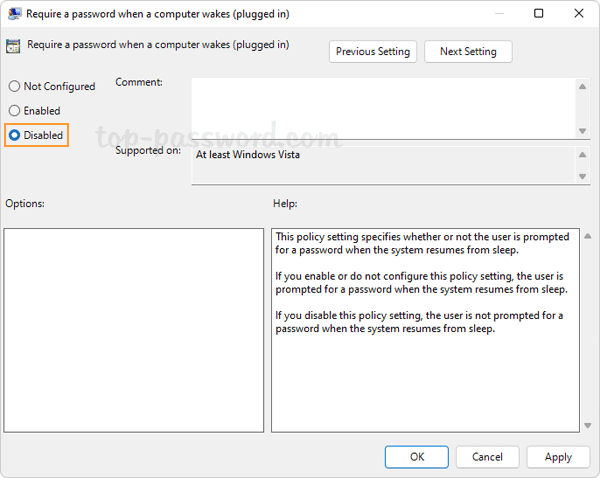Click the empty Options pane

(133, 330)
